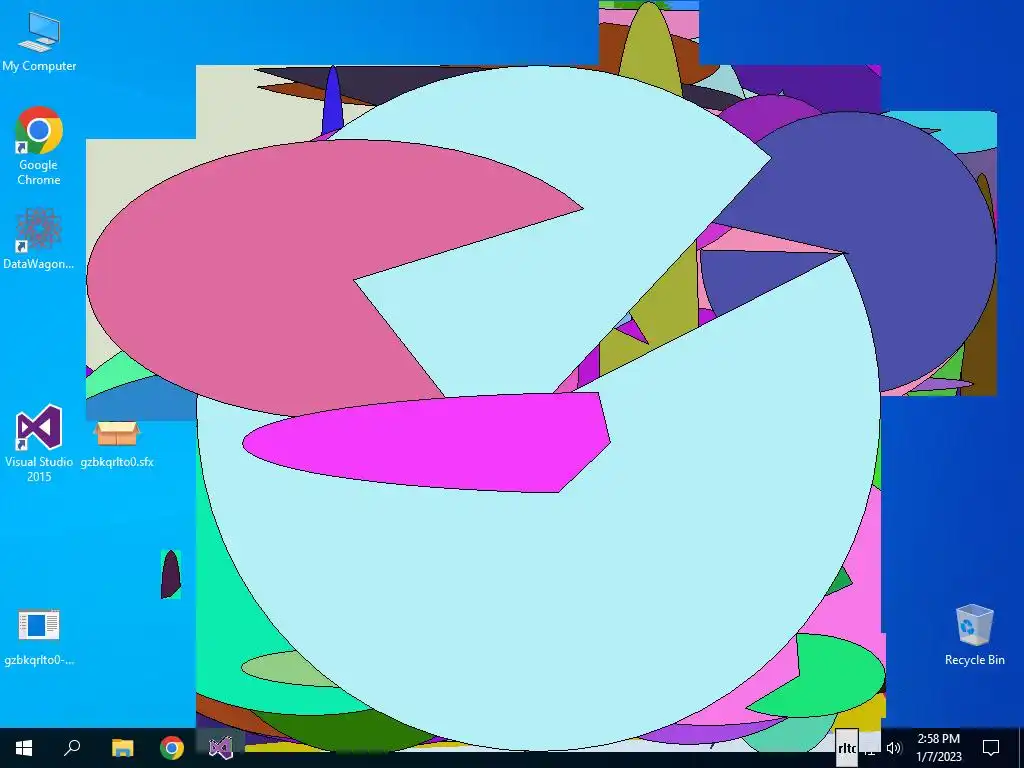Open the Windows Start menu
Viewport: 1024px width, 768px height.
(x=24, y=748)
